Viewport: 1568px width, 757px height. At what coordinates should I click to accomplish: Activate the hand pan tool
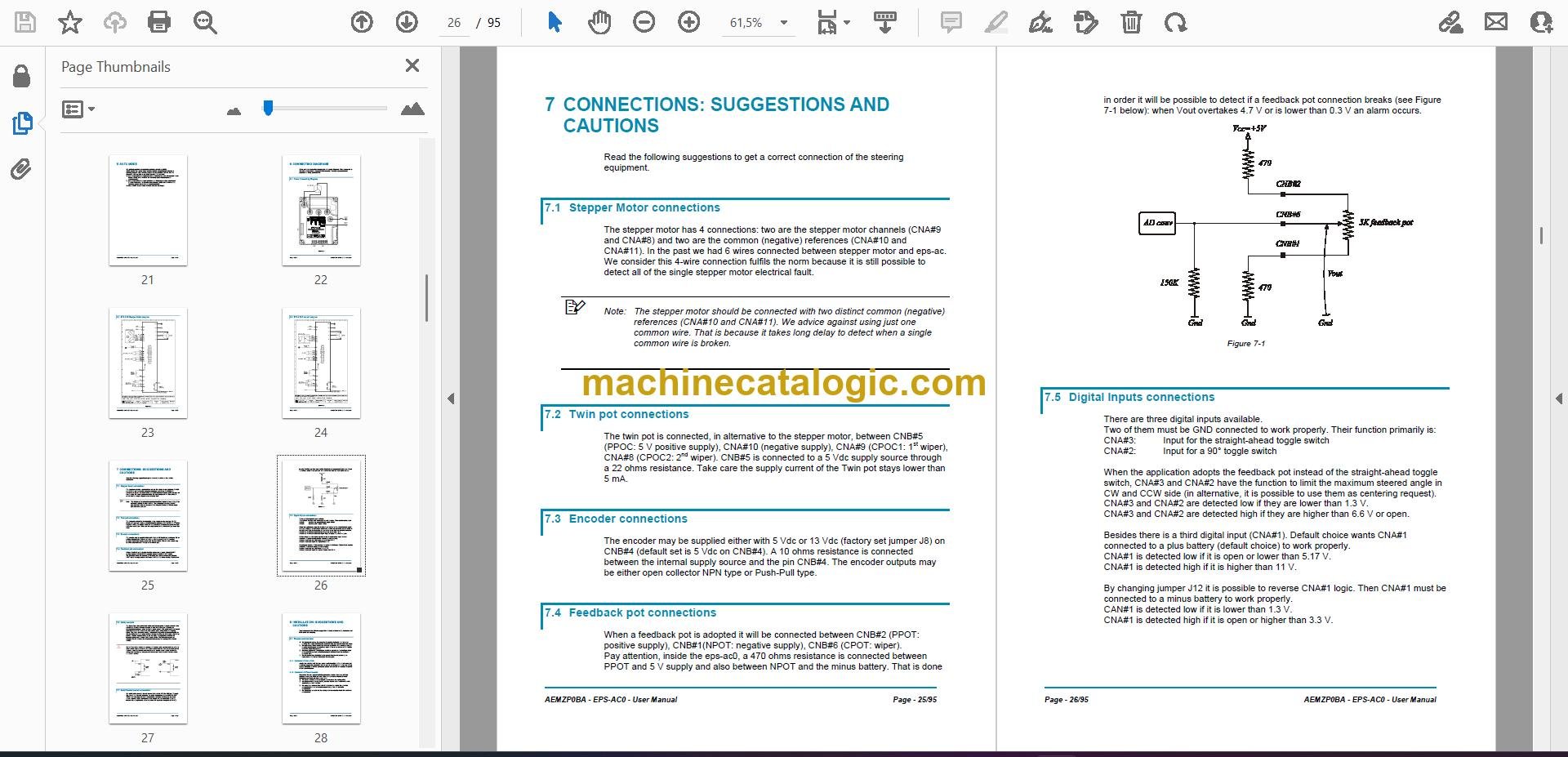click(x=599, y=22)
